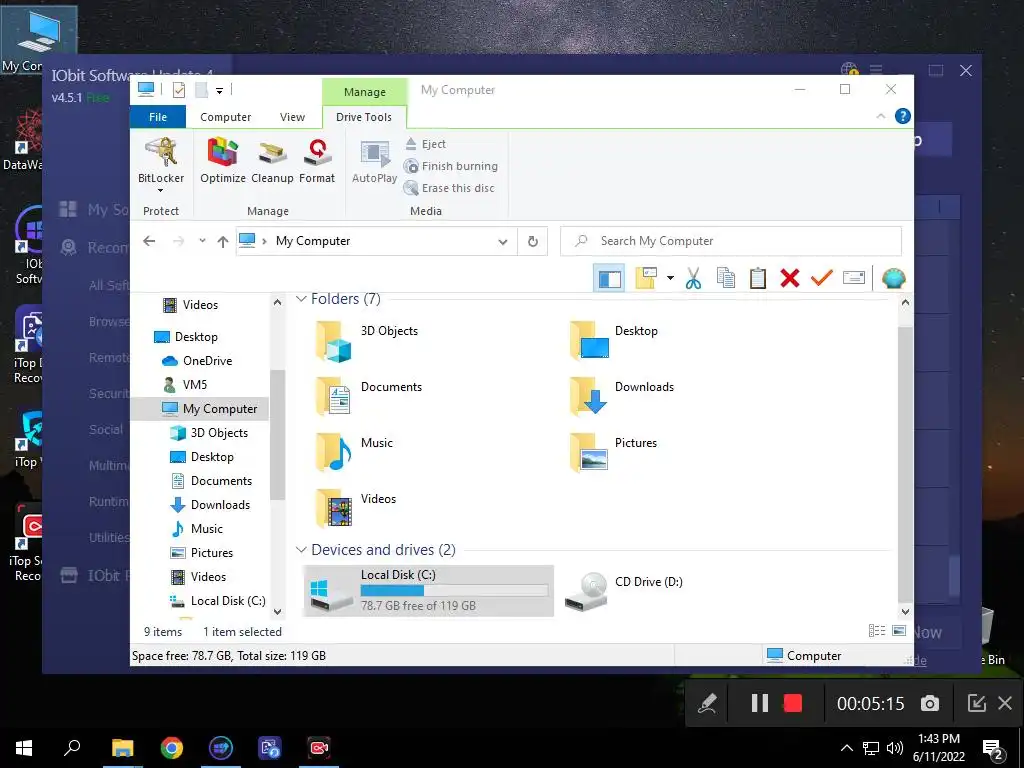Stop recording with red square
The width and height of the screenshot is (1024, 768).
[792, 703]
